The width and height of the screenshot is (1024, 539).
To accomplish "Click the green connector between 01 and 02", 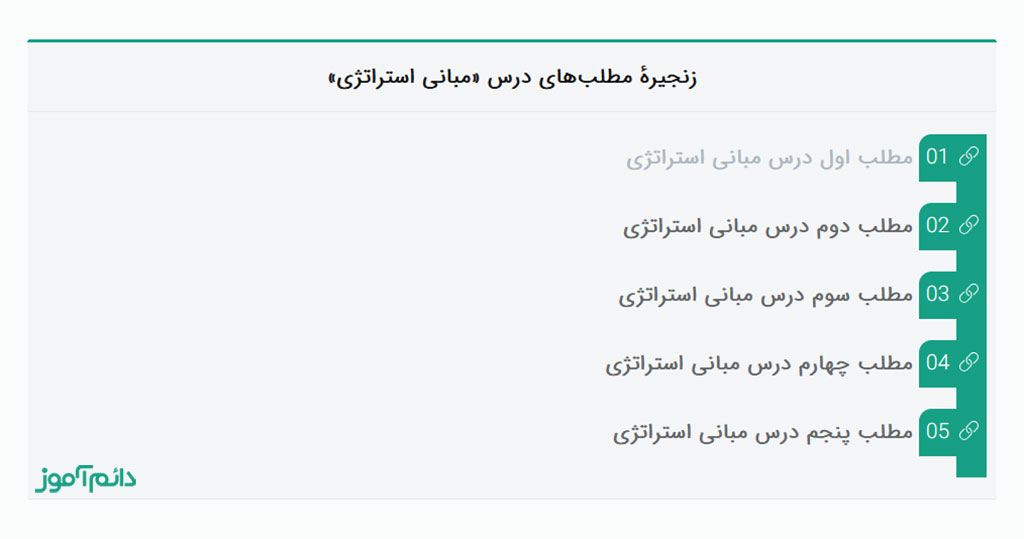I will pos(971,192).
